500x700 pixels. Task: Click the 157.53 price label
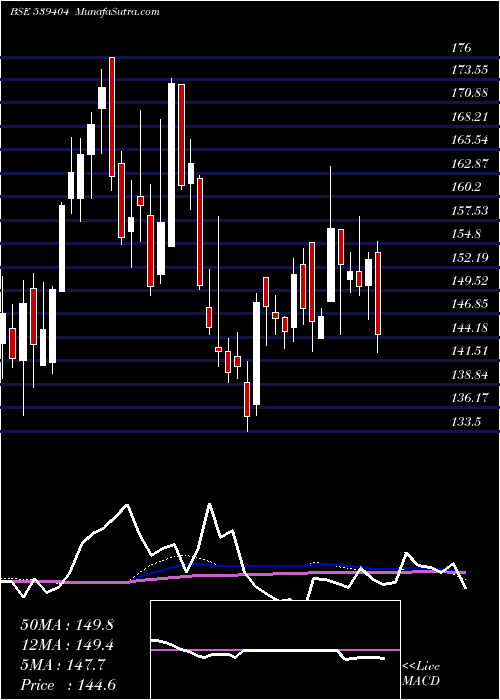click(469, 211)
